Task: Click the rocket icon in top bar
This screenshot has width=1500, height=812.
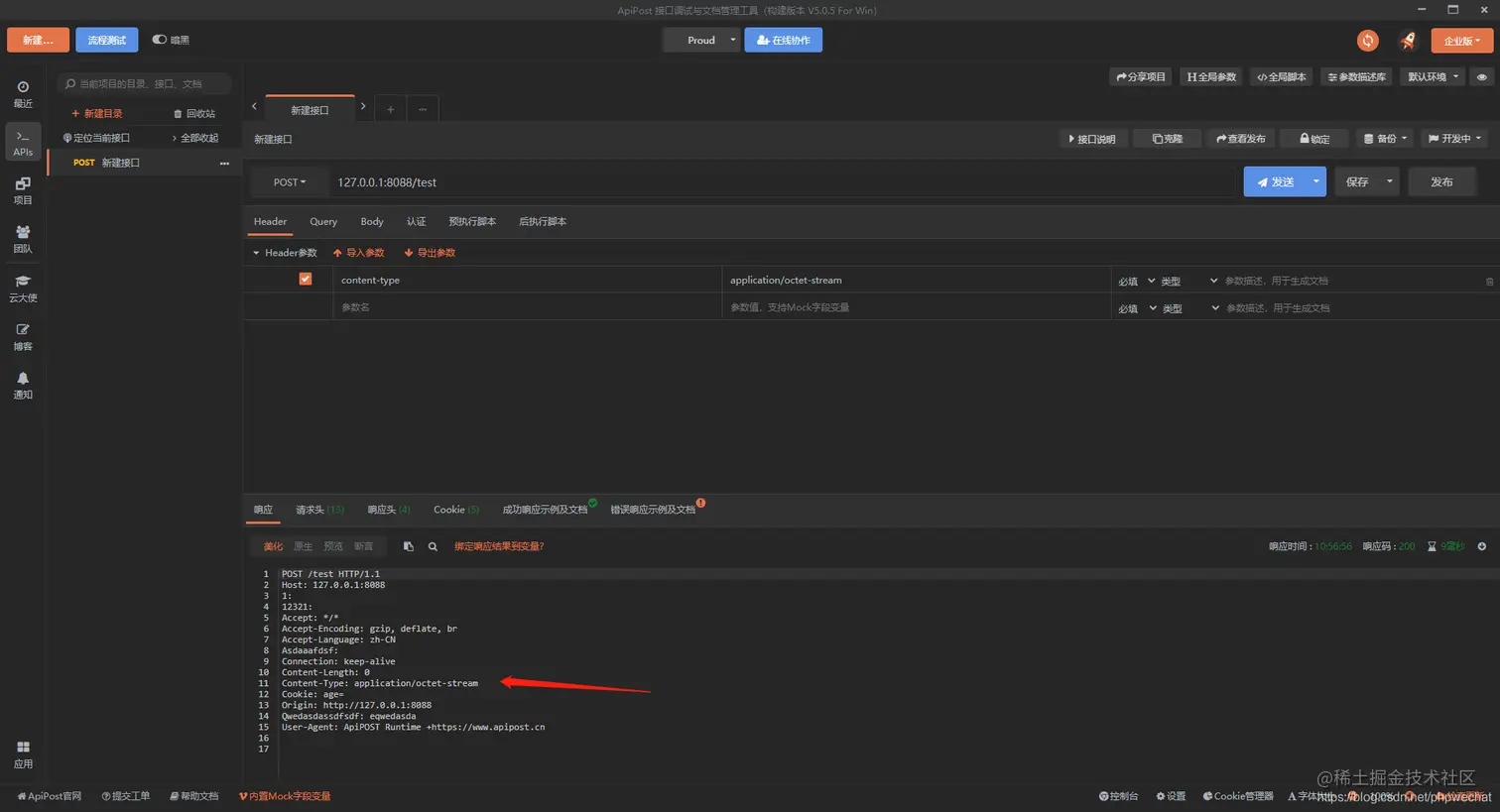Action: click(1408, 41)
